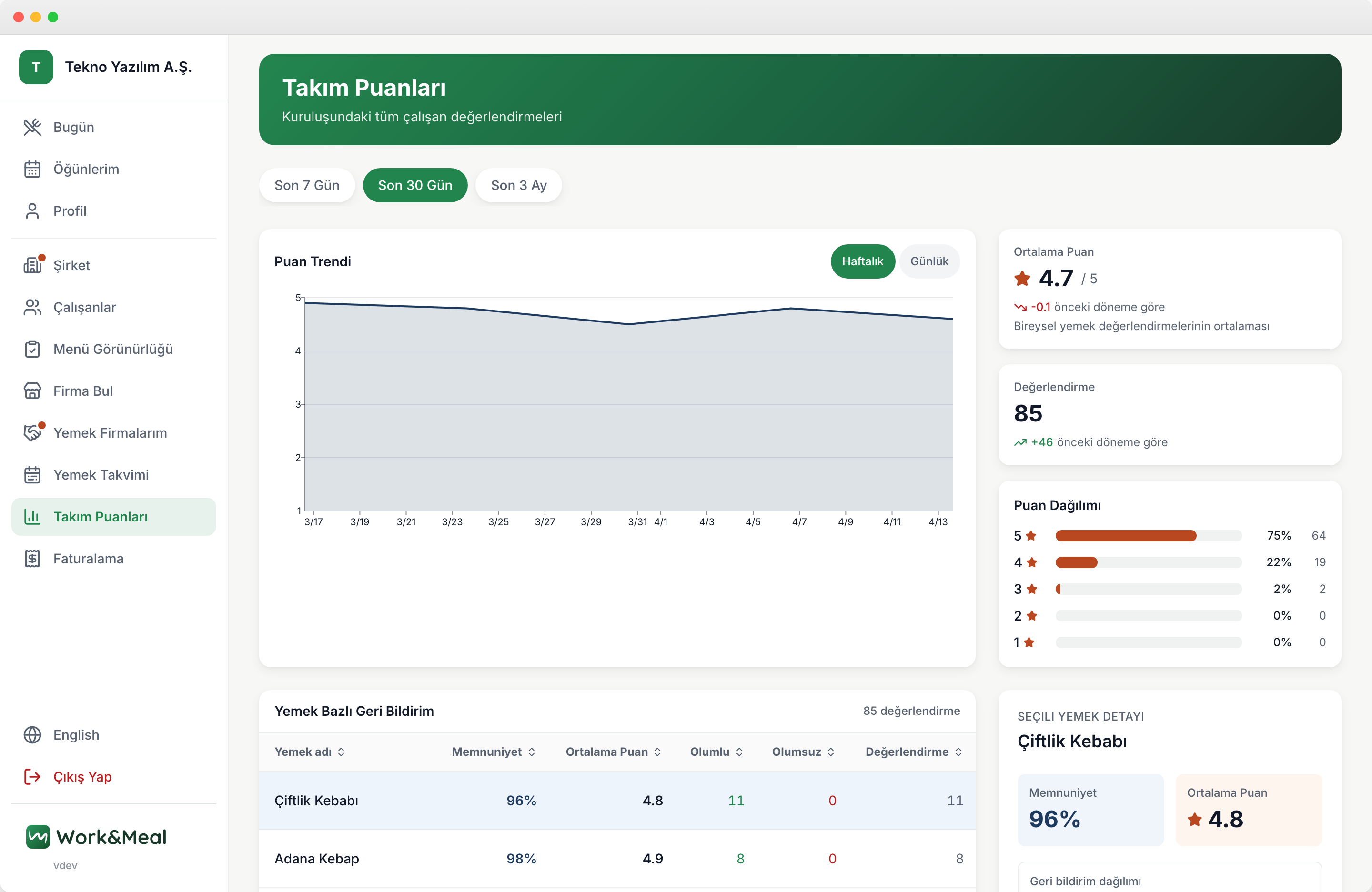Viewport: 1372px width, 892px height.
Task: Choose the Son 7 Gün period filter
Action: point(307,186)
